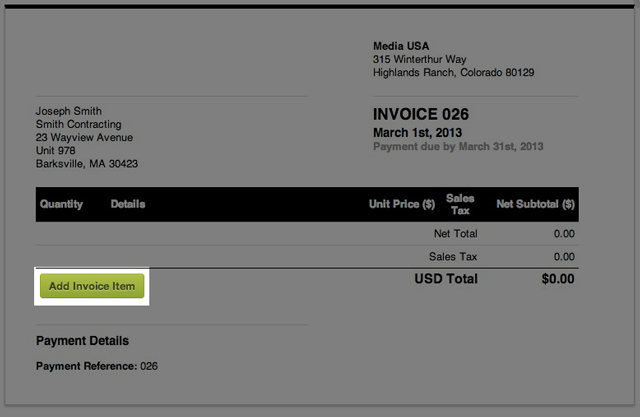The height and width of the screenshot is (417, 640).
Task: Click the $0.00 total amount
Action: pos(558,279)
